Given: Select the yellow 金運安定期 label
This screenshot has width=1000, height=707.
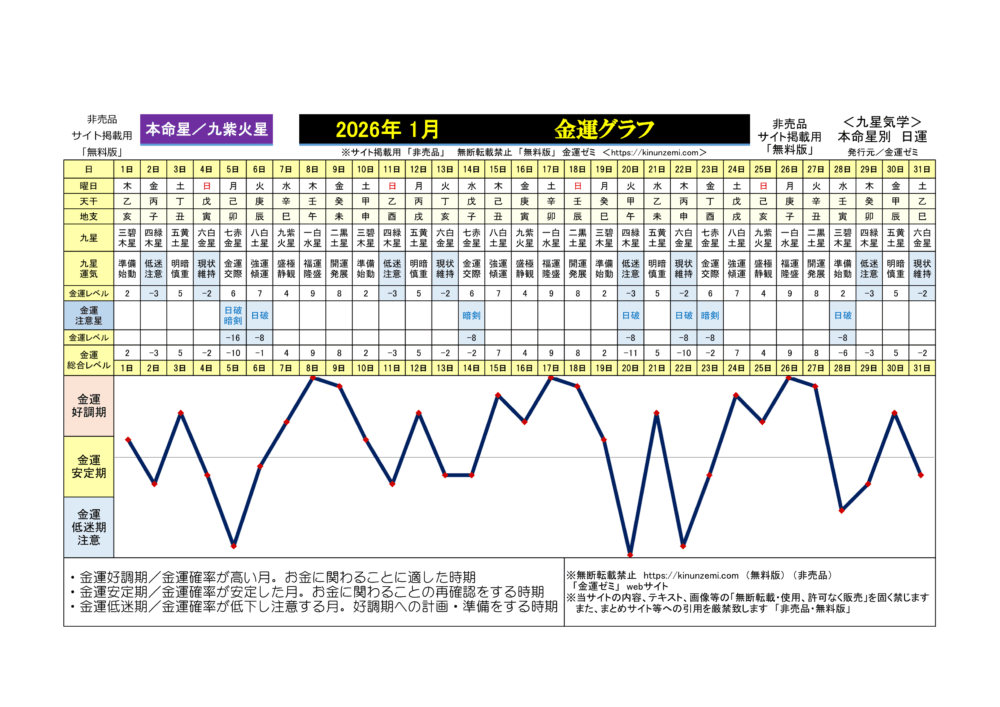Looking at the screenshot, I should pyautogui.click(x=89, y=466).
